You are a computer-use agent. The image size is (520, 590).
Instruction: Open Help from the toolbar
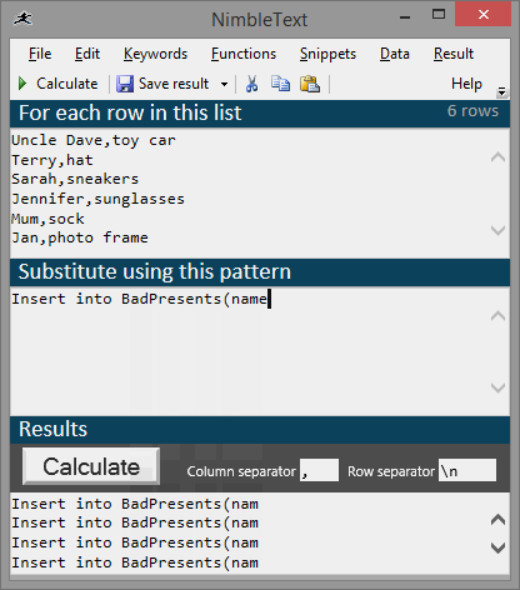click(x=467, y=84)
